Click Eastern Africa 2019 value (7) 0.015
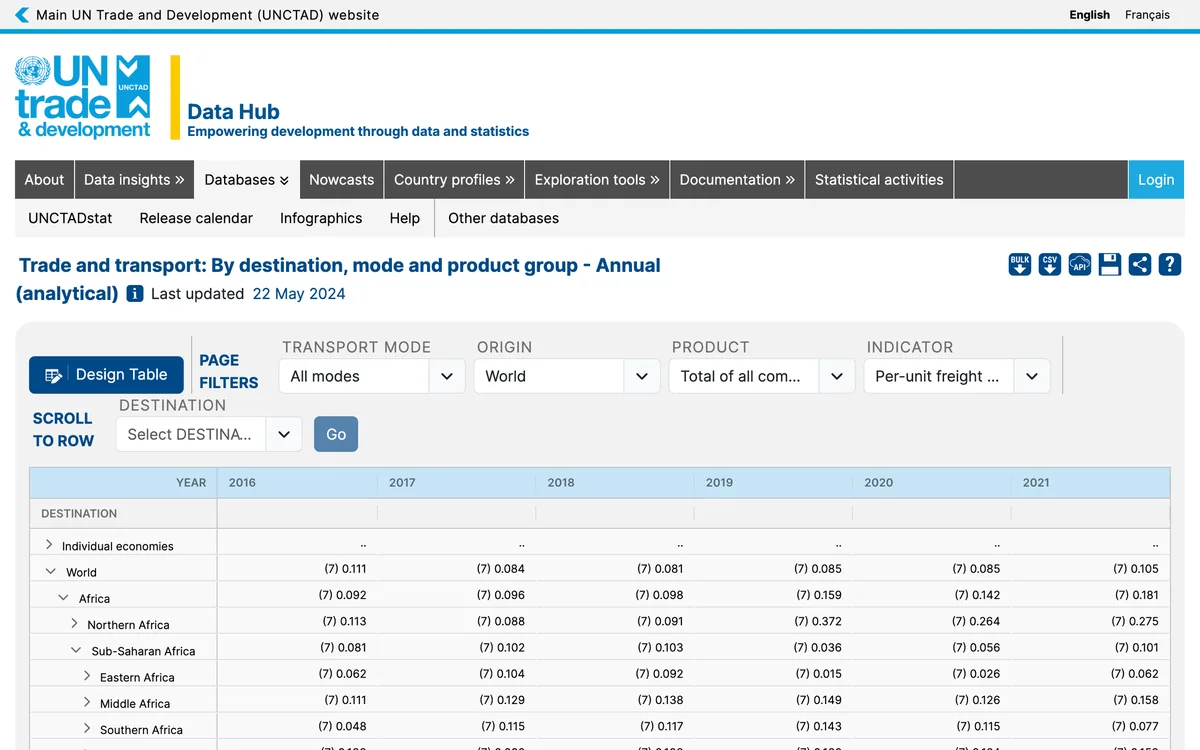1200x750 pixels. (818, 673)
